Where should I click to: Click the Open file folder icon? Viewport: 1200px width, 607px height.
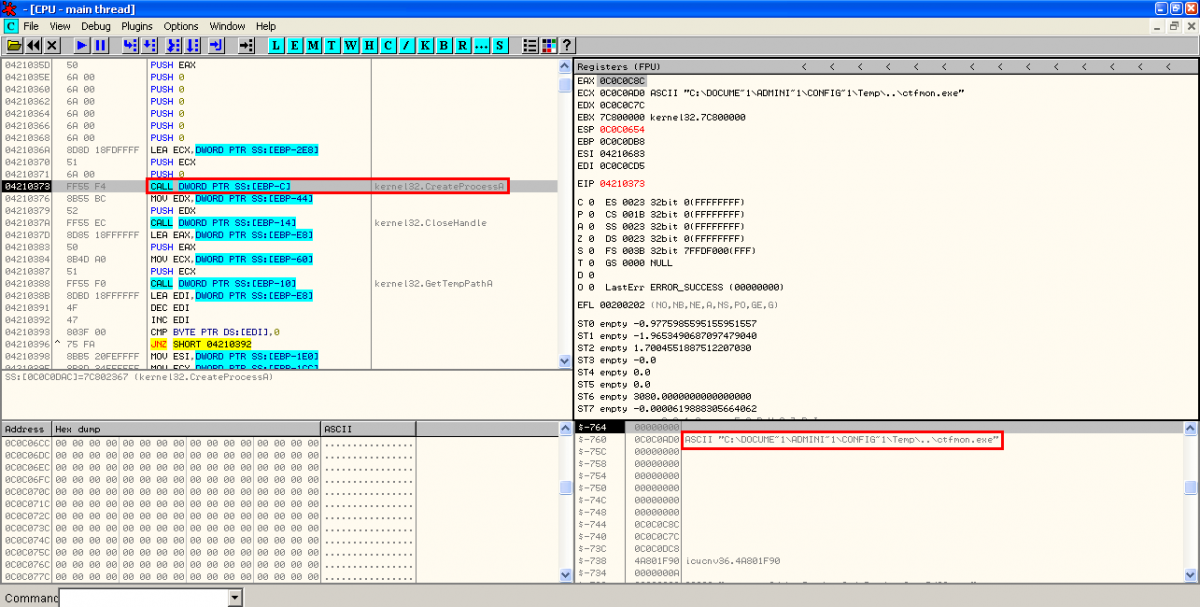tap(14, 46)
